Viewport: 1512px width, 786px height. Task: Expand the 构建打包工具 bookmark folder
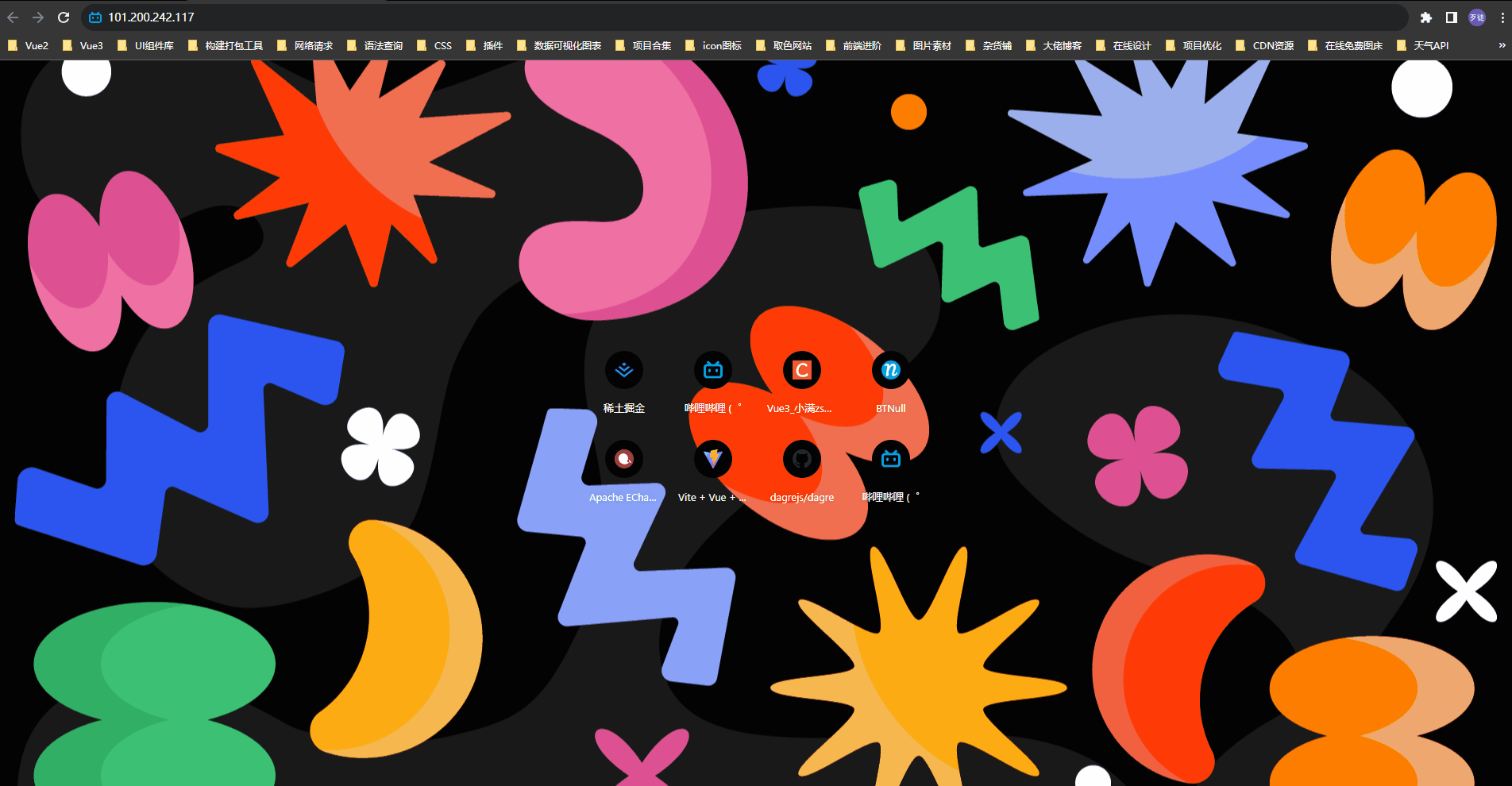point(226,45)
